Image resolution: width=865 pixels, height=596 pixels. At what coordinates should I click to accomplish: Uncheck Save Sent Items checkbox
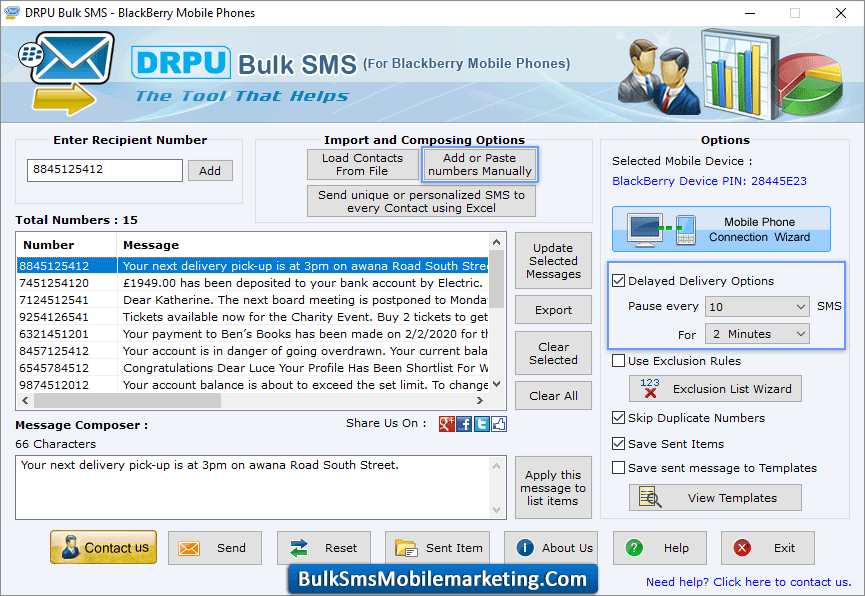[618, 443]
